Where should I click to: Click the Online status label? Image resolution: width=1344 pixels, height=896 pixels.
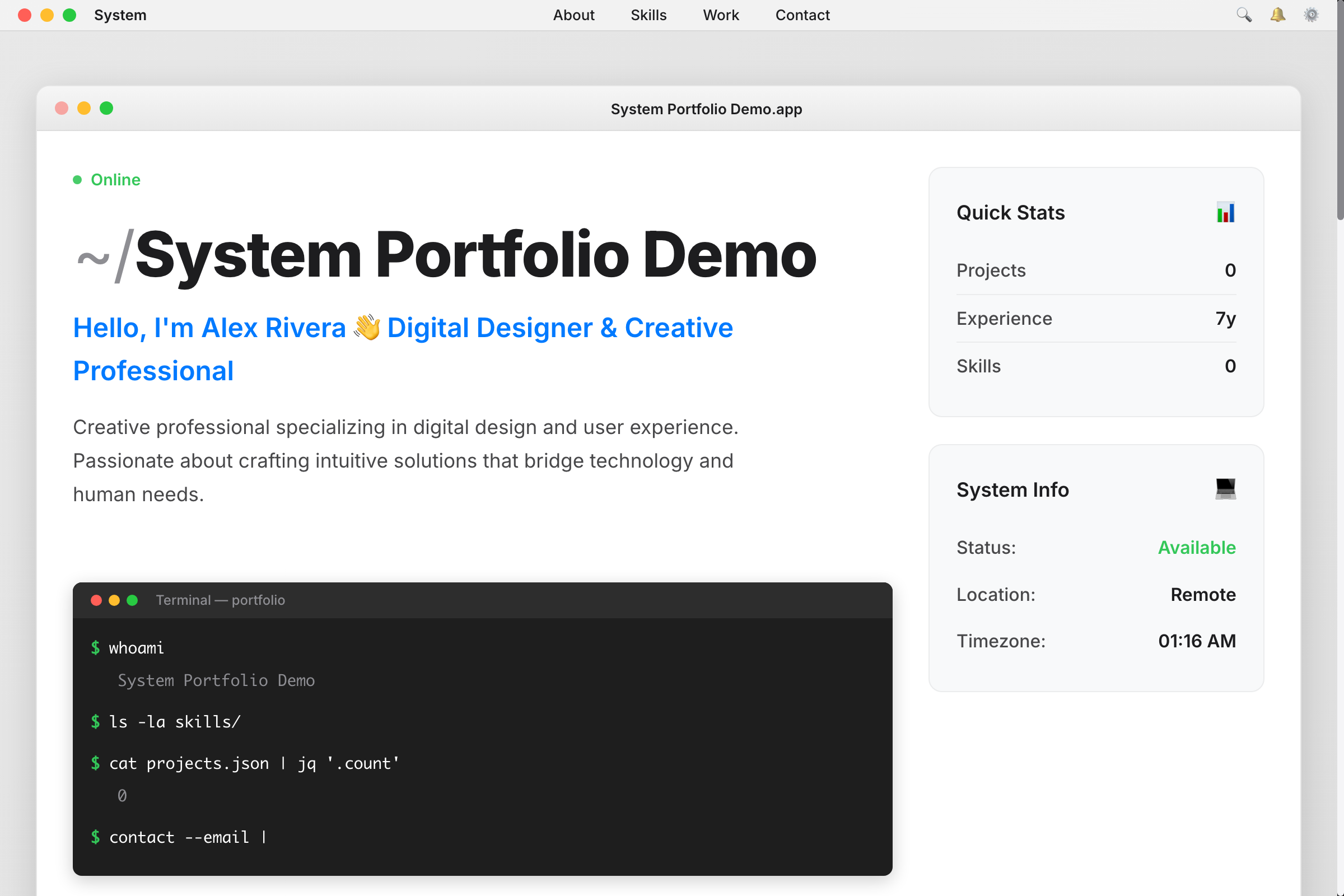(115, 180)
